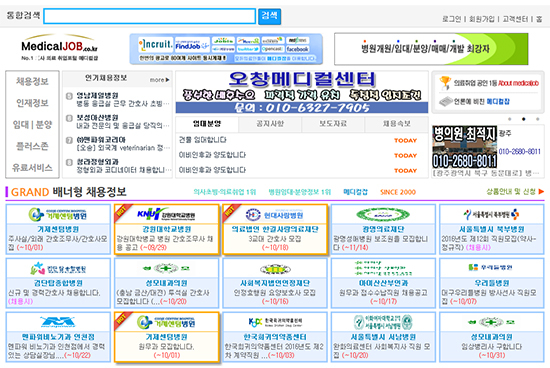
Task: Open the green cross logo above 투석실 간호사 모집
Action: [166, 269]
